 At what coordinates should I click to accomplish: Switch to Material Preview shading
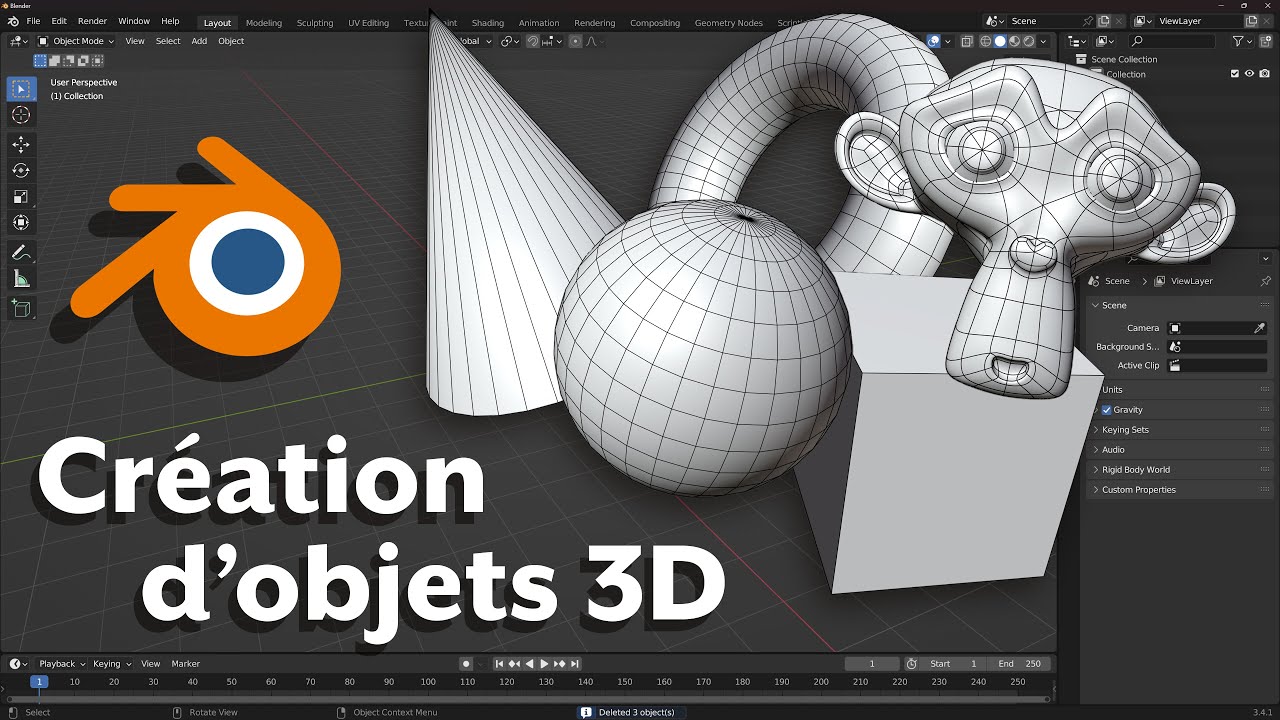click(x=1014, y=41)
